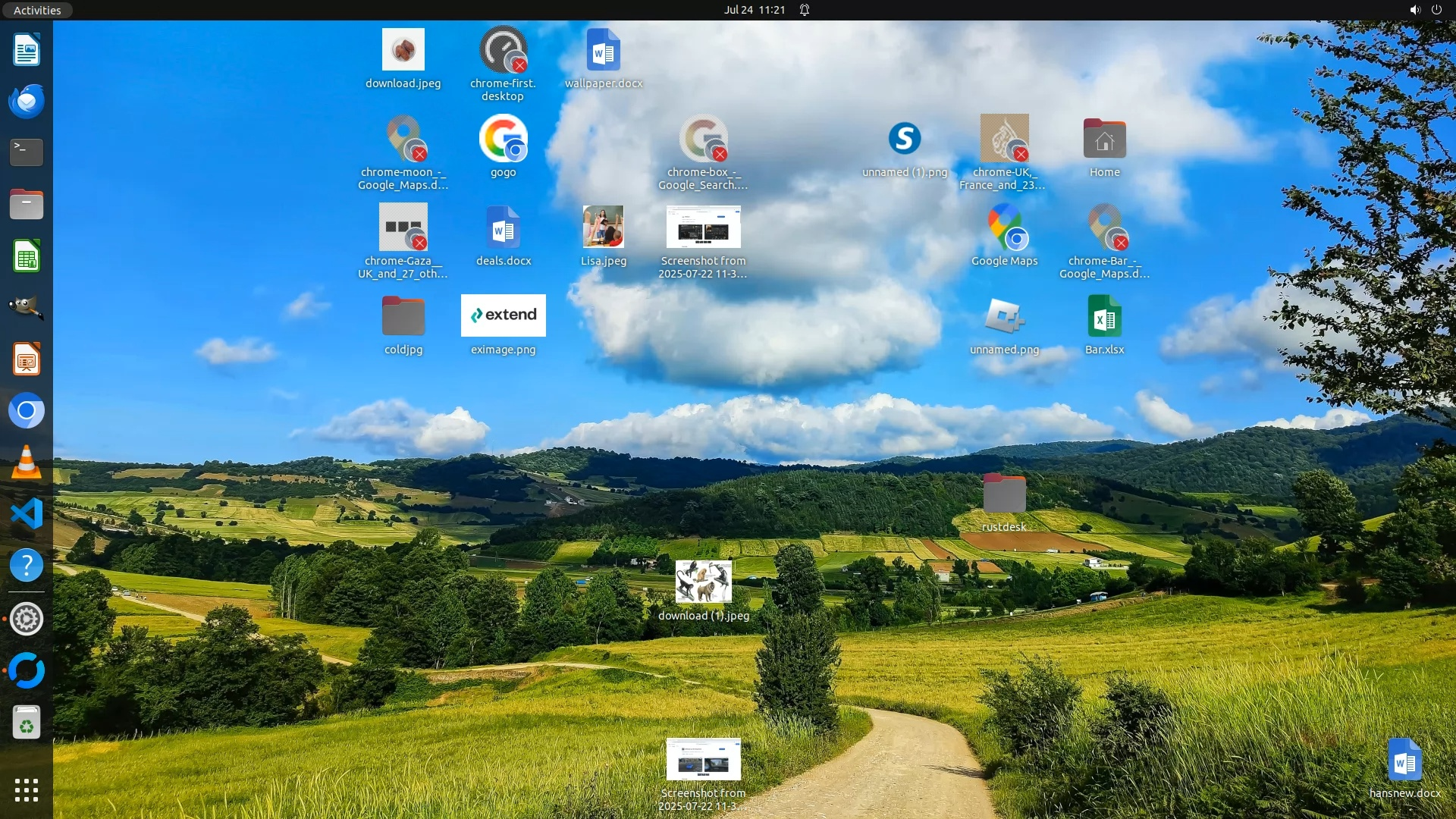Image resolution: width=1456 pixels, height=819 pixels.
Task: Open Visual Studio Code from dock
Action: (27, 514)
